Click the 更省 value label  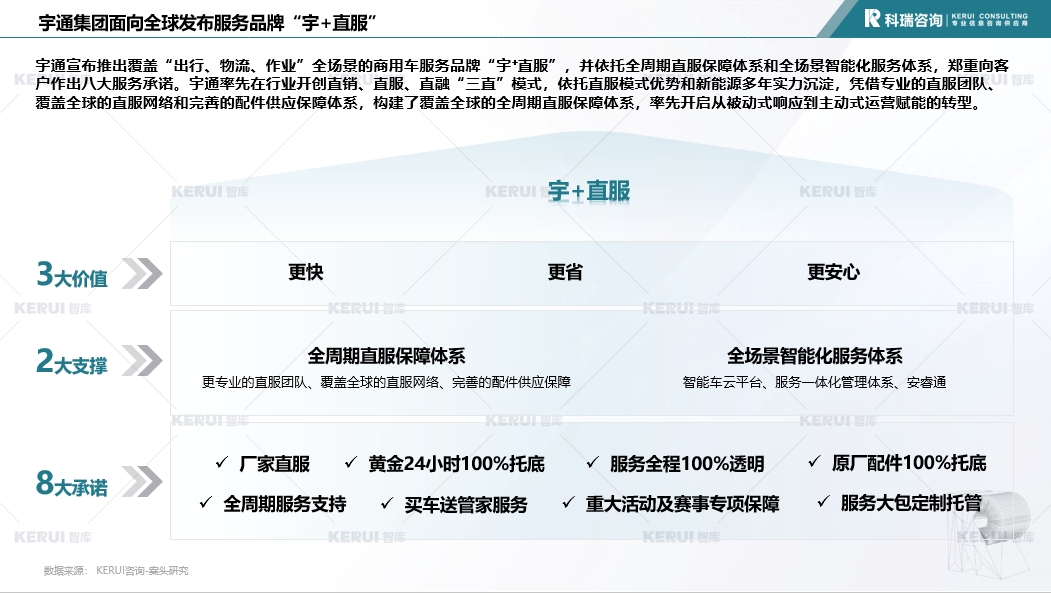565,272
